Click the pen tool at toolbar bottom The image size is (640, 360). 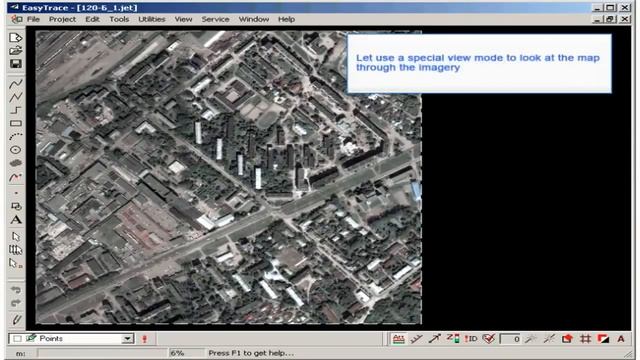pyautogui.click(x=16, y=319)
